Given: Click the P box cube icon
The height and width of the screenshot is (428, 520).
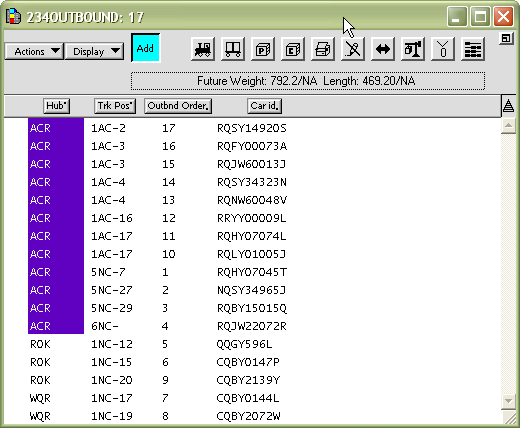Looking at the screenshot, I should point(263,49).
